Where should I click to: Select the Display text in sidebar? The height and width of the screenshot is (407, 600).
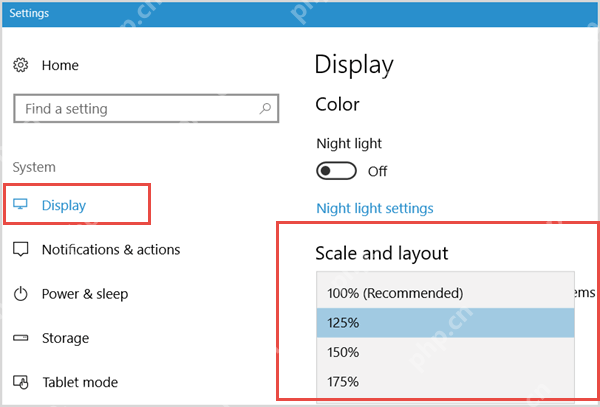[64, 205]
